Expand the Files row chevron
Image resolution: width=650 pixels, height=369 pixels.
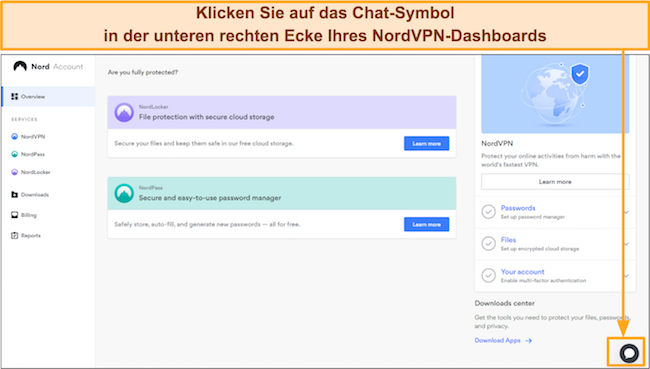tap(626, 244)
